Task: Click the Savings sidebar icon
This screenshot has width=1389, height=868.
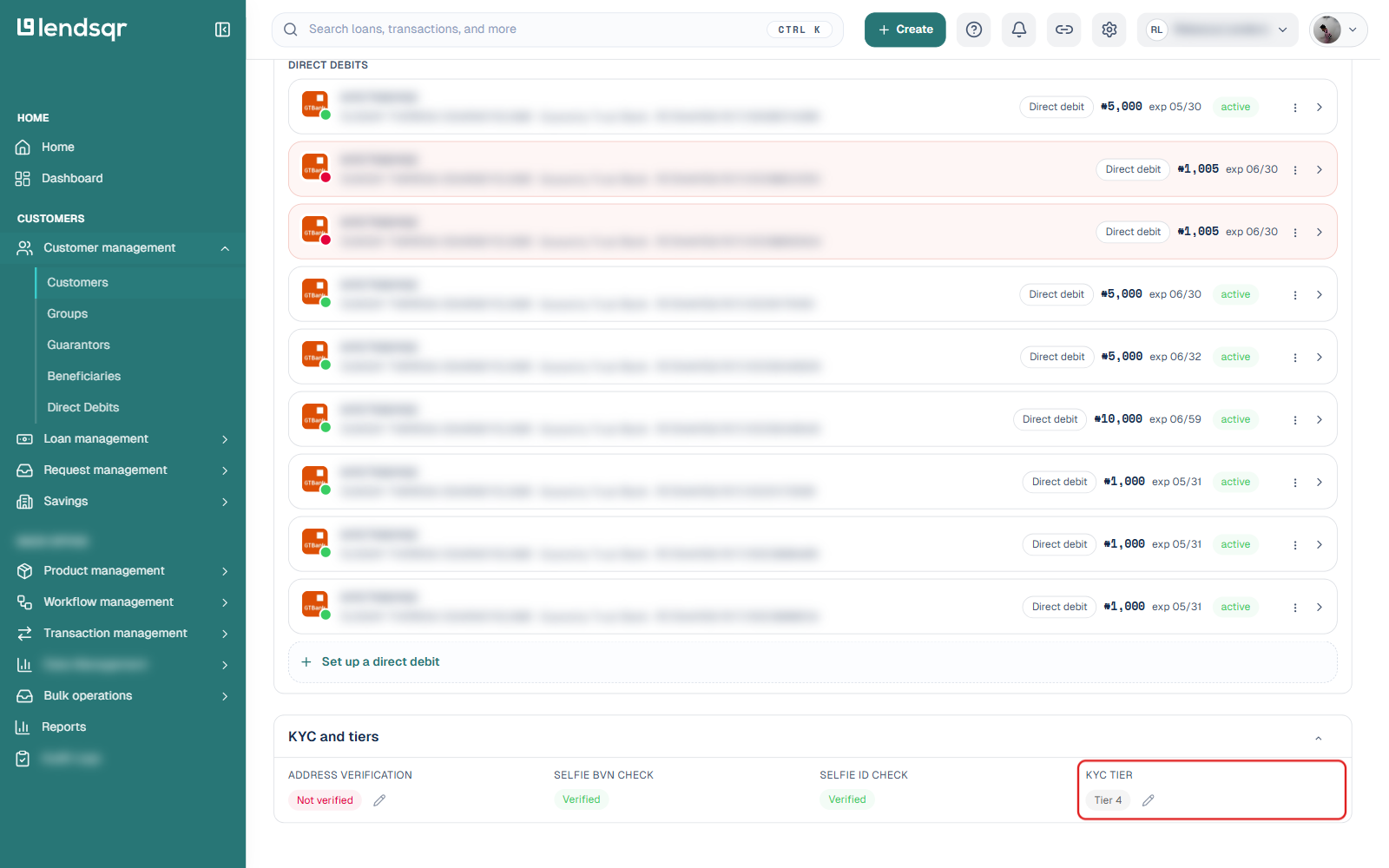Action: 25,502
